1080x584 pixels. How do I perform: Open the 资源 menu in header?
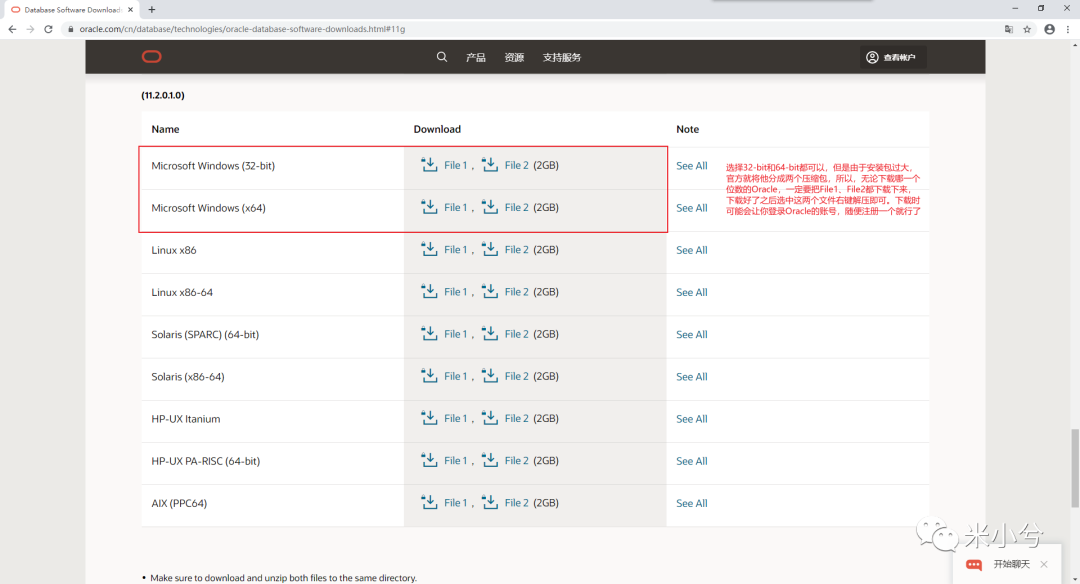click(x=514, y=57)
